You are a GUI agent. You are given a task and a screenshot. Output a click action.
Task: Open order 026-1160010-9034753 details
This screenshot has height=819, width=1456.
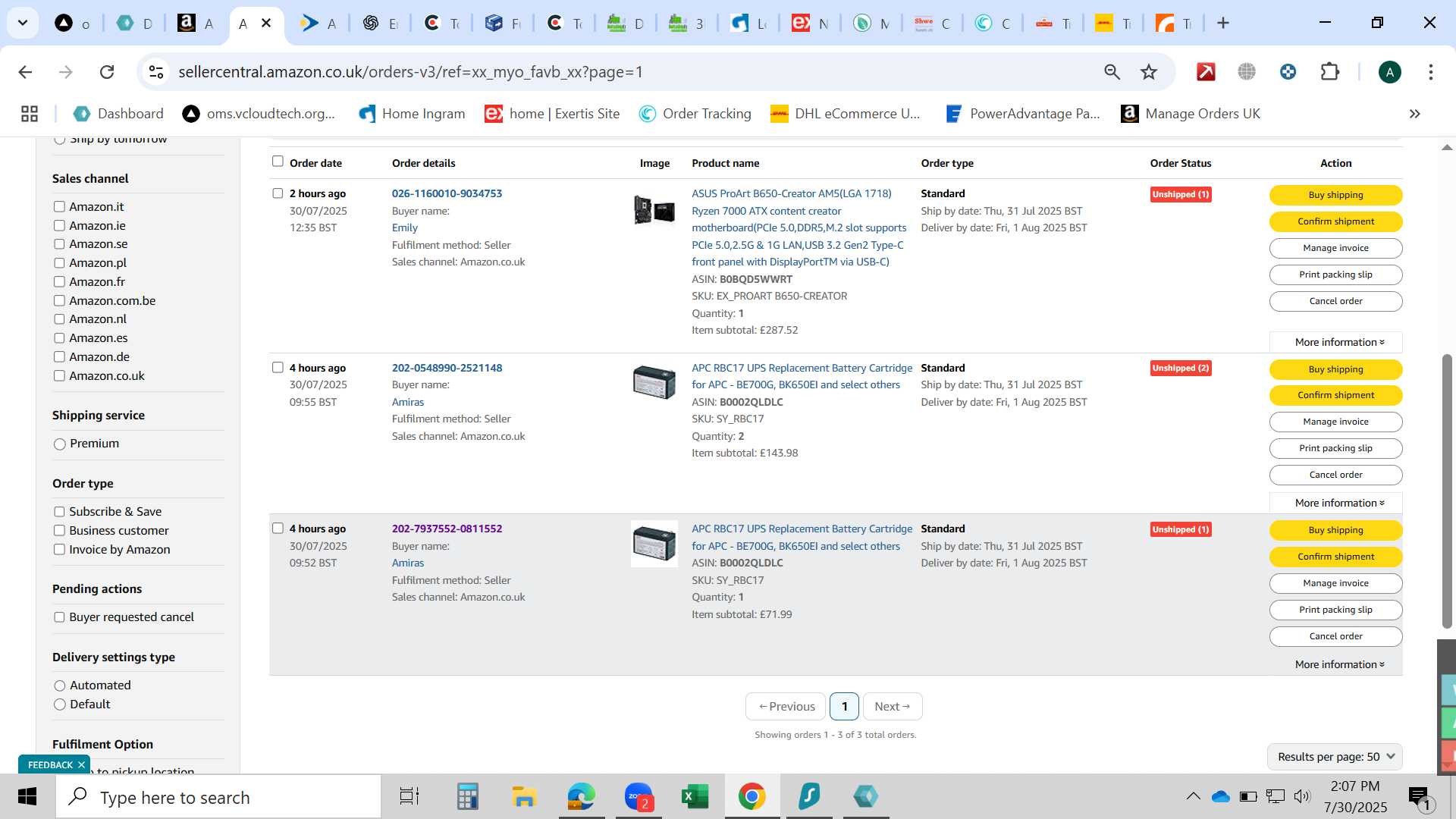[x=447, y=193]
